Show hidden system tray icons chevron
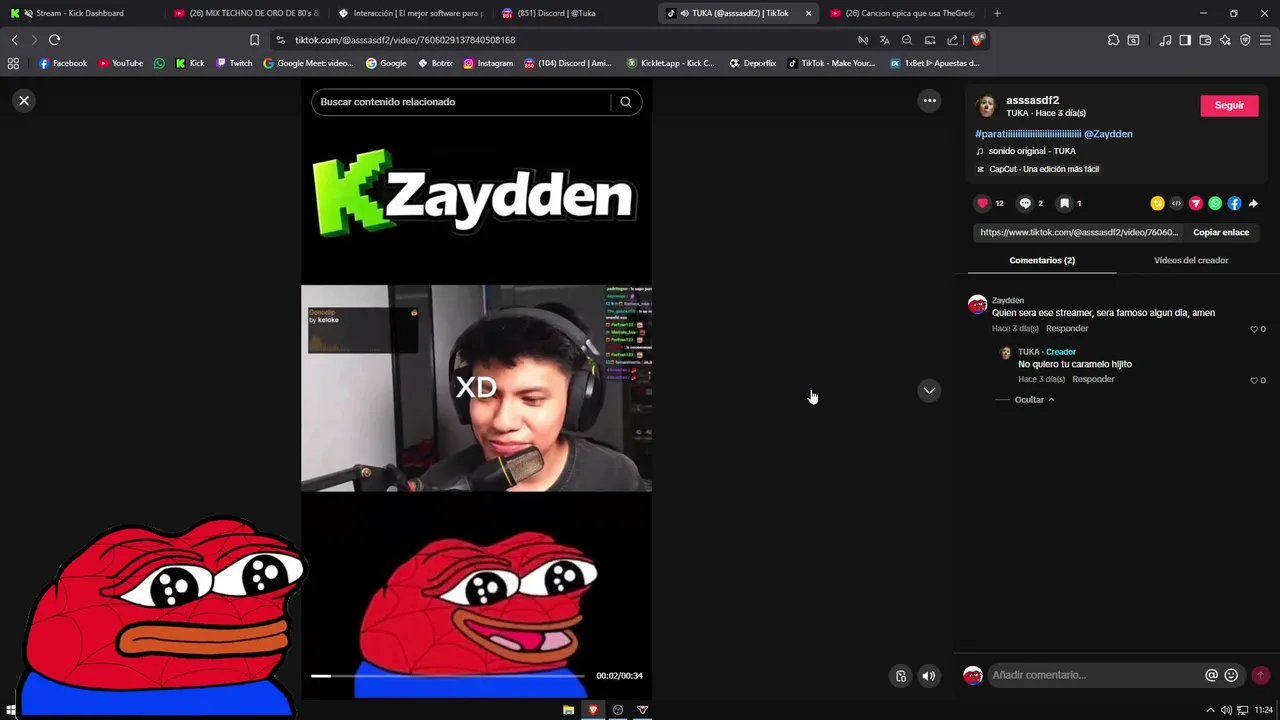Image resolution: width=1280 pixels, height=720 pixels. (x=1211, y=710)
